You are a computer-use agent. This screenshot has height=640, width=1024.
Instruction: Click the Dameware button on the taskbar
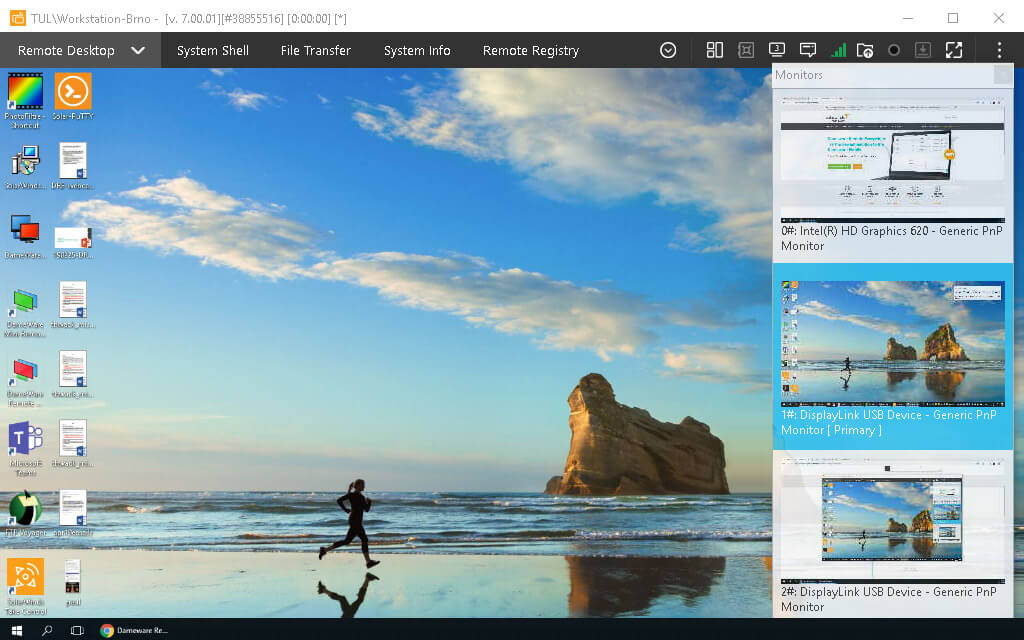pos(135,630)
